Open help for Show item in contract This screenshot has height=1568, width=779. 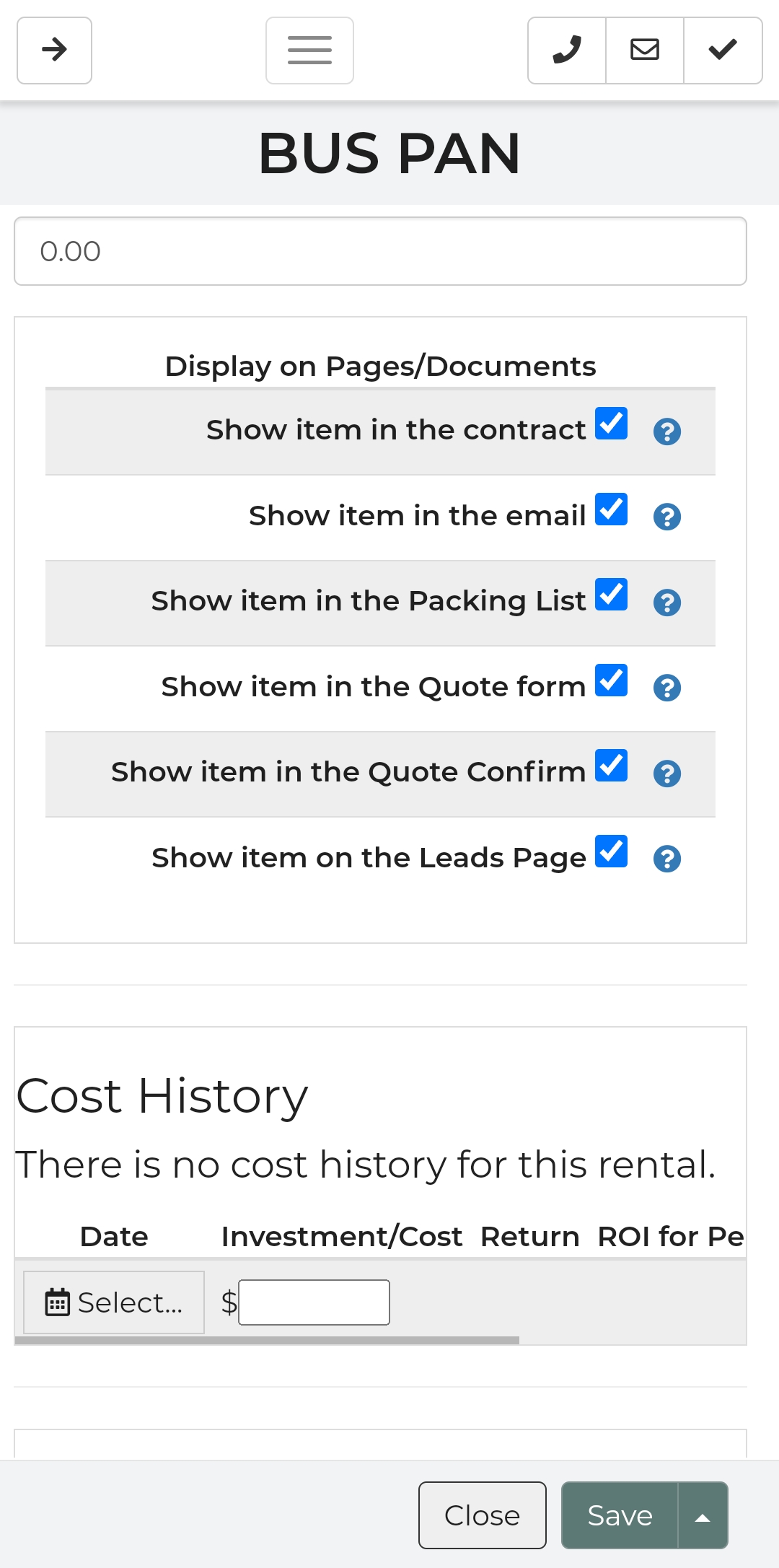pyautogui.click(x=667, y=432)
